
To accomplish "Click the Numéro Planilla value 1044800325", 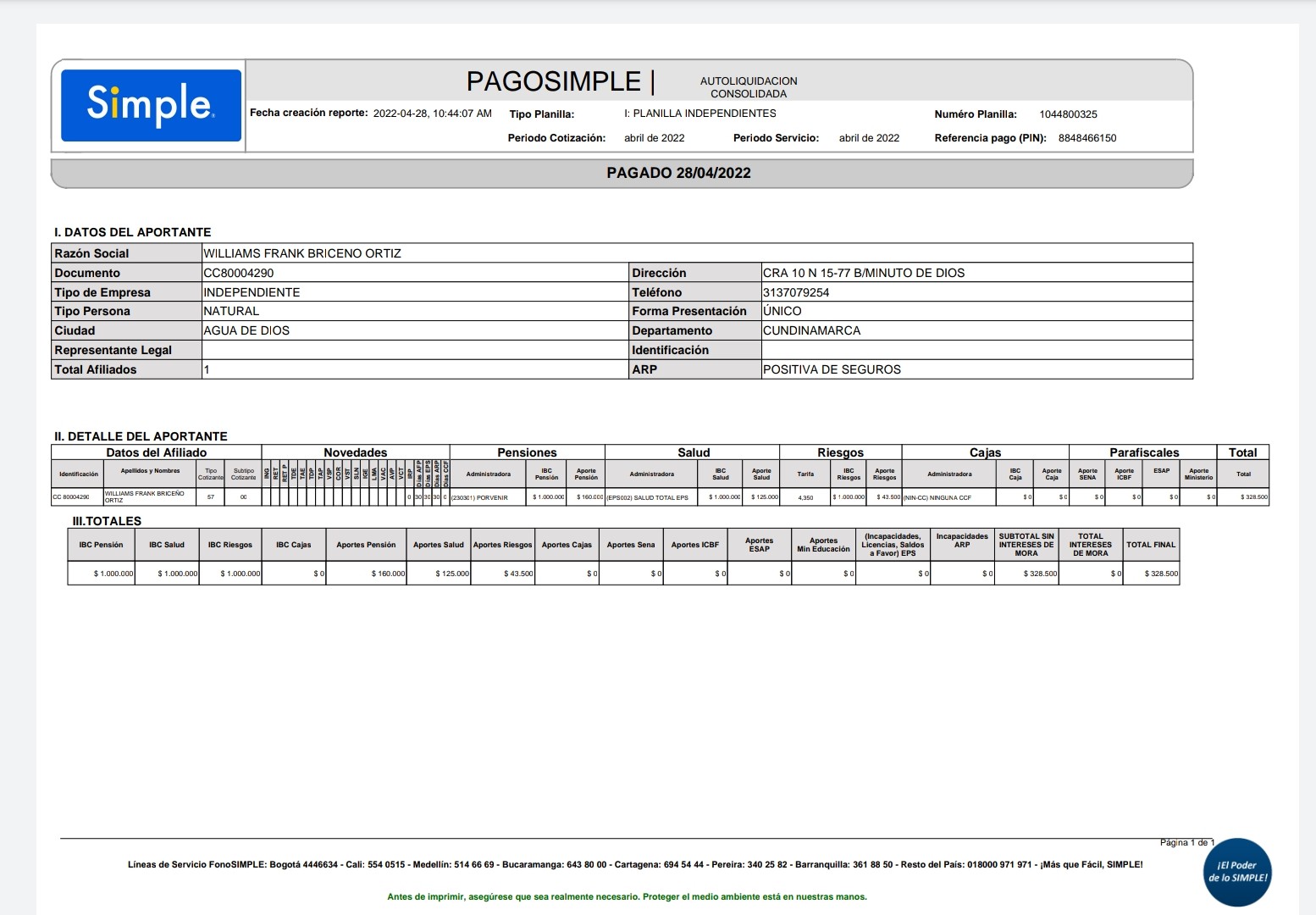I will coord(1068,114).
